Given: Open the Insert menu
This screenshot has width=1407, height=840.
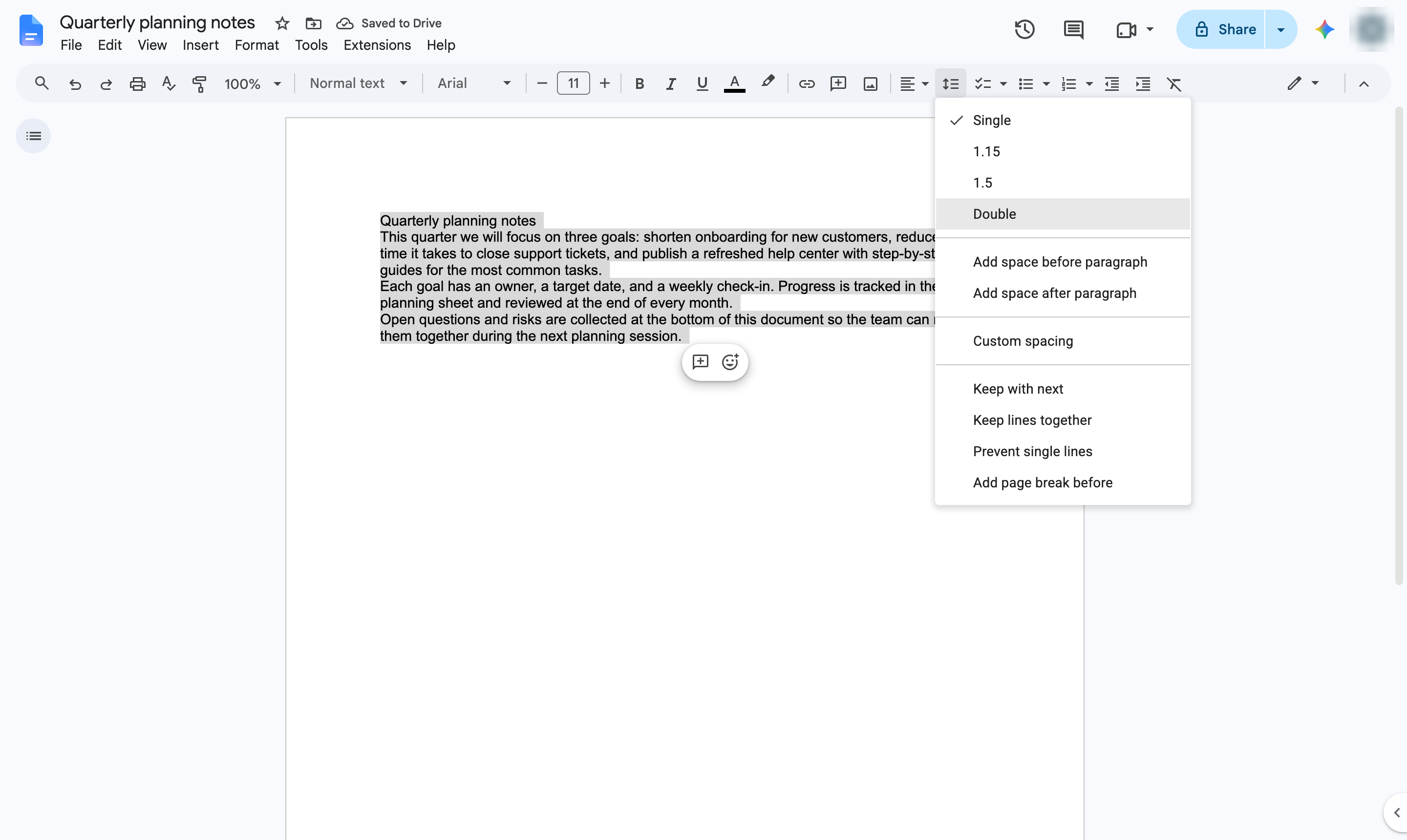Looking at the screenshot, I should pyautogui.click(x=200, y=45).
